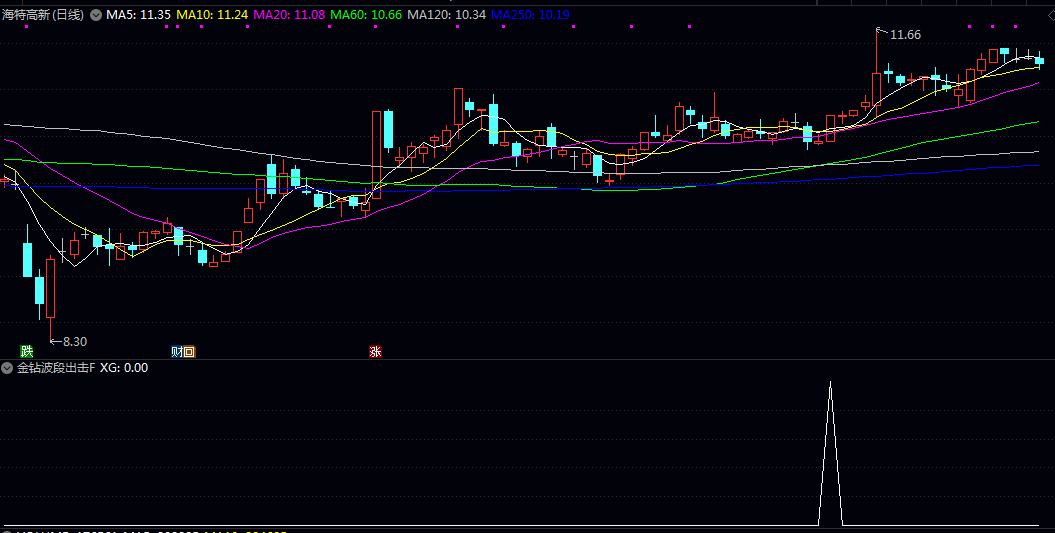The width and height of the screenshot is (1055, 533).
Task: Click the green 跌 event marker icon
Action: [26, 351]
